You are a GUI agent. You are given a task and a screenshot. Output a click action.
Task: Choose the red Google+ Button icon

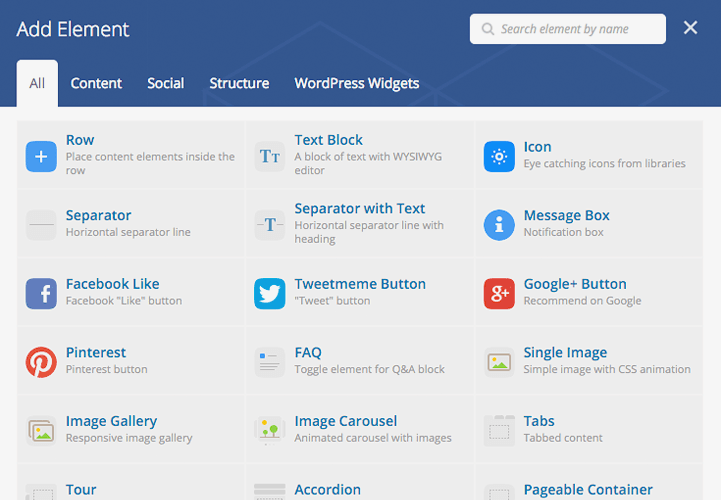coord(499,293)
